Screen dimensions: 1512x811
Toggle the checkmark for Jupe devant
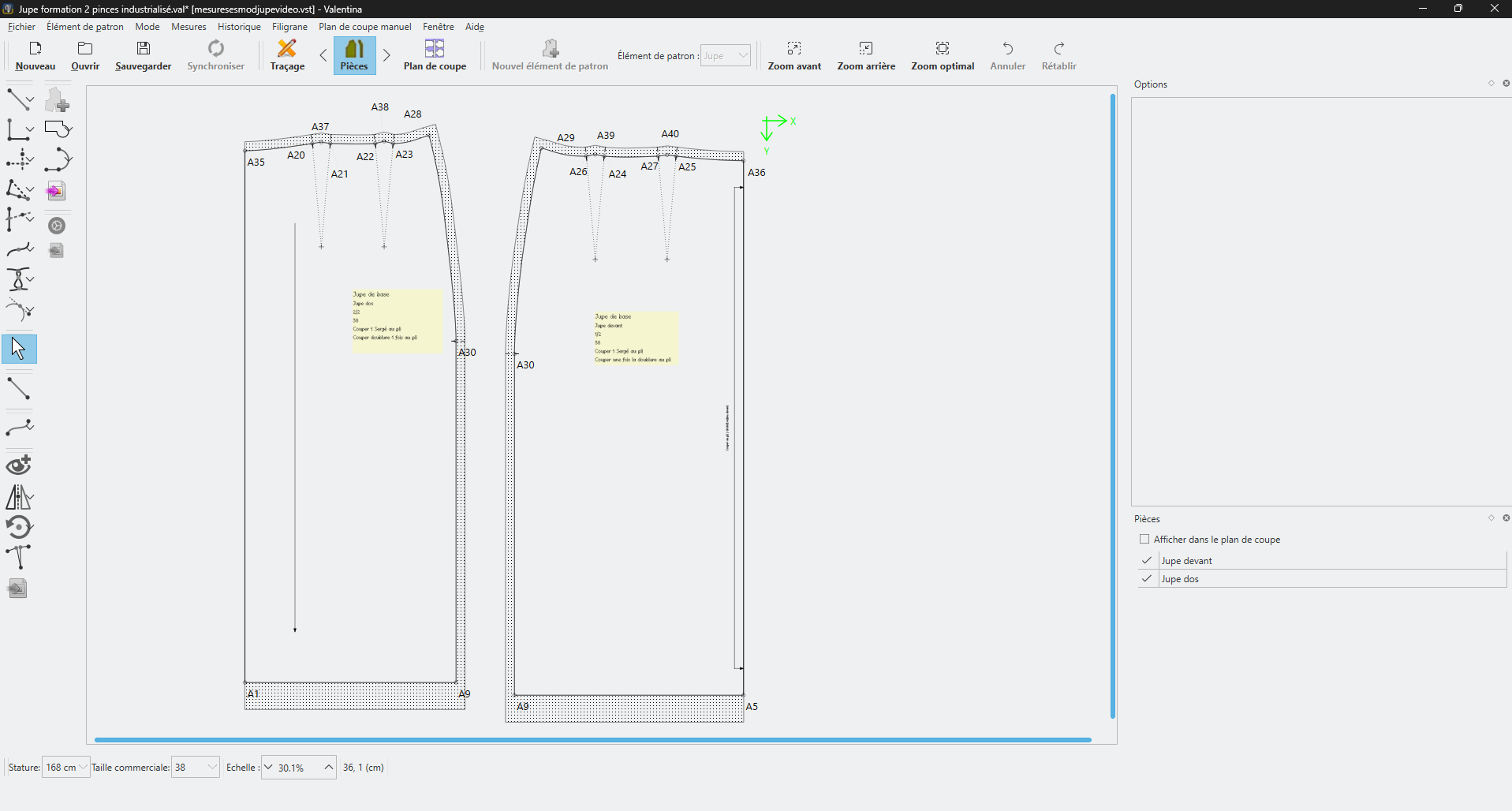pyautogui.click(x=1147, y=560)
